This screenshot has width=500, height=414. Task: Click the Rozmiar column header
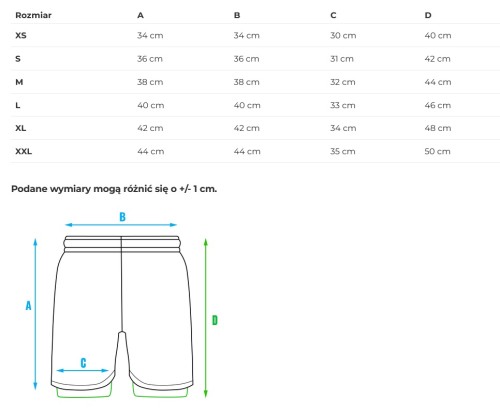[x=33, y=15]
